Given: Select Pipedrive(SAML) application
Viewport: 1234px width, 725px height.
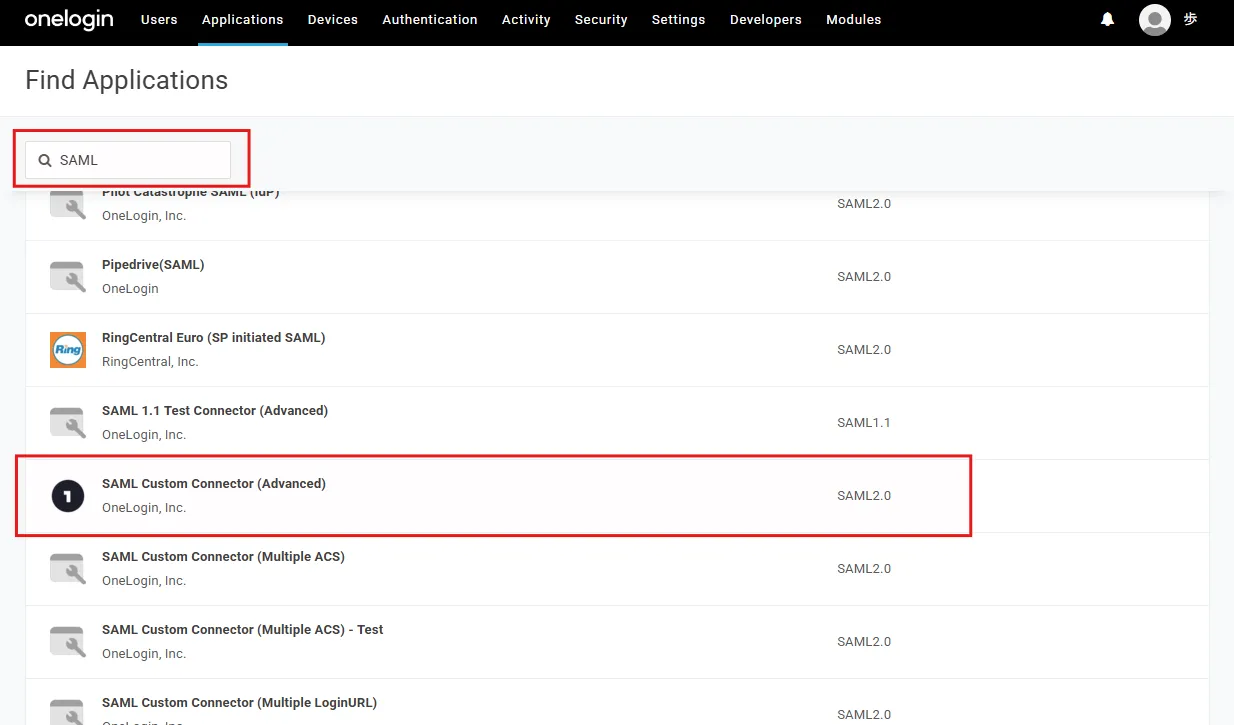Looking at the screenshot, I should tap(617, 277).
